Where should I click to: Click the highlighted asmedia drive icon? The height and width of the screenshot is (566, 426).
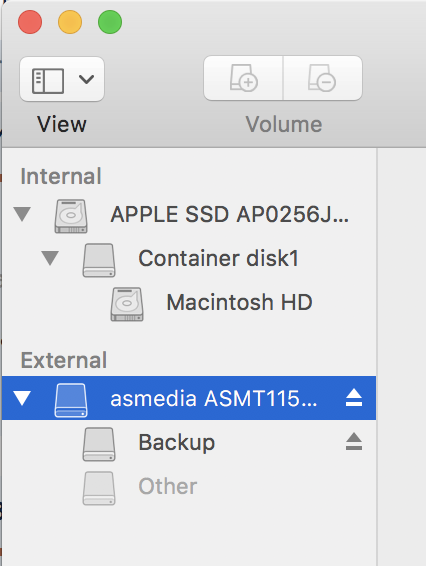click(x=71, y=400)
